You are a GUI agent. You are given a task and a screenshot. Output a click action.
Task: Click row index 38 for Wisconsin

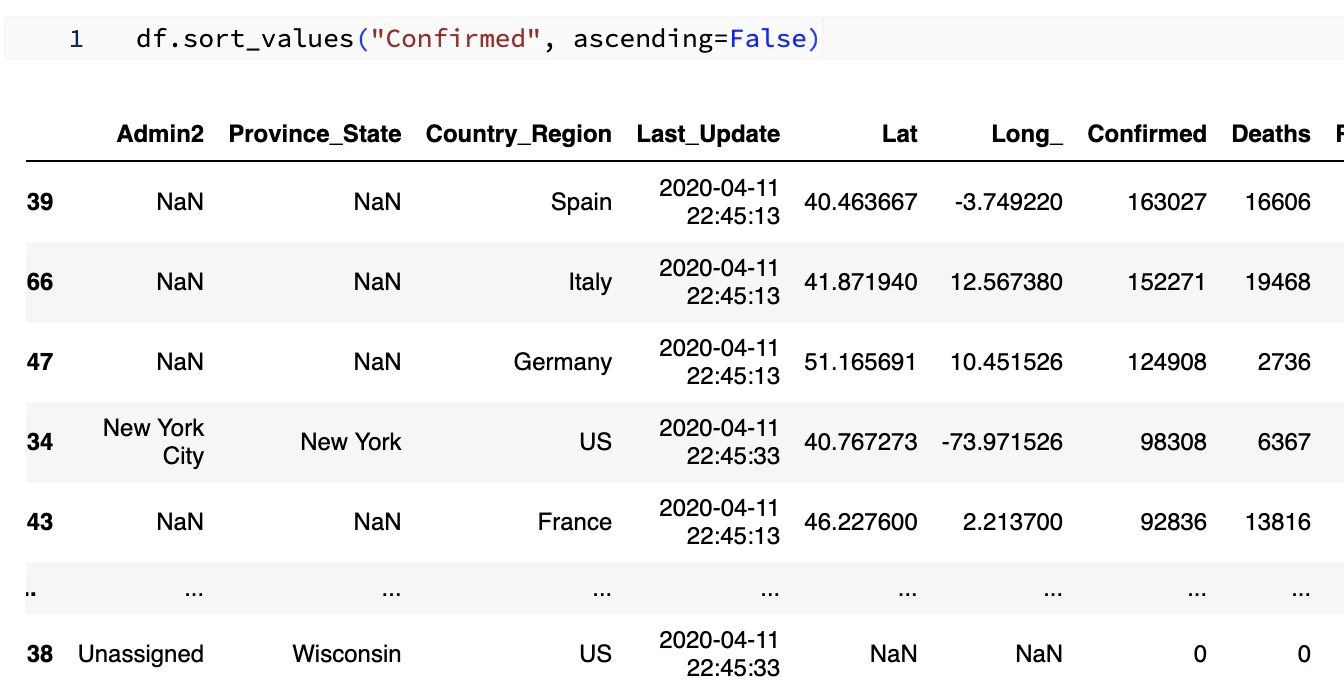(x=40, y=654)
